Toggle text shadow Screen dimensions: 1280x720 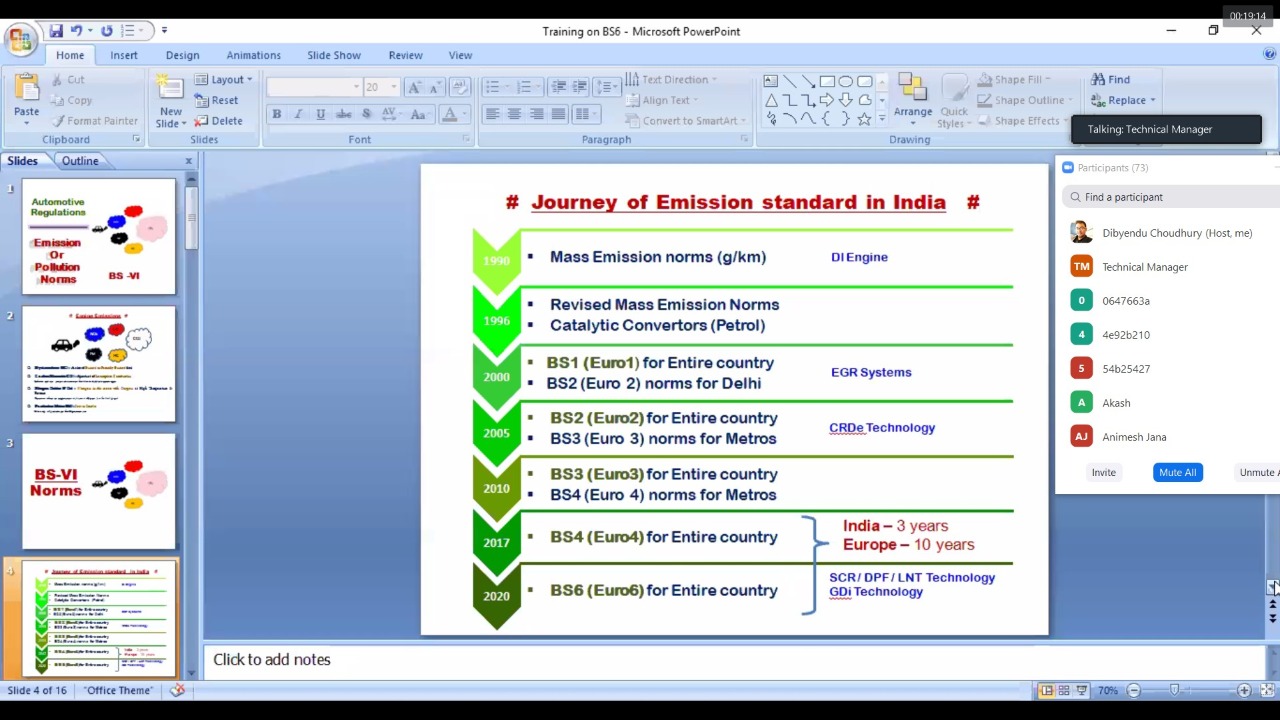(366, 114)
